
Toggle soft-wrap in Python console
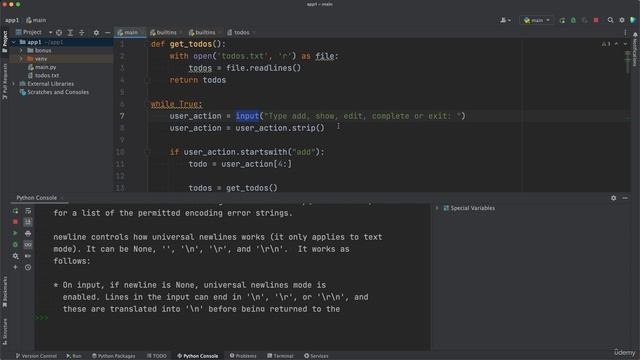28,211
